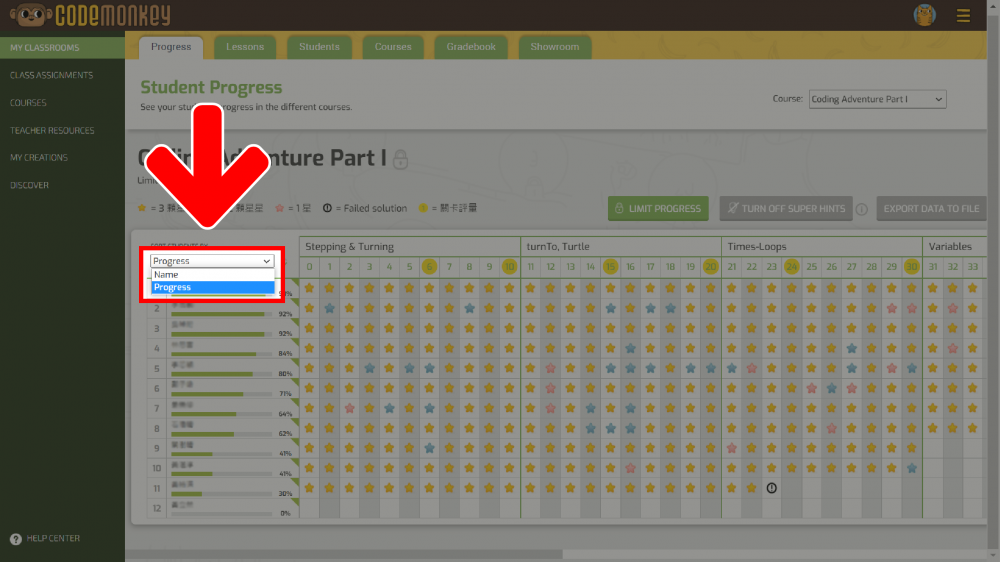Click challenge number 33 column header

(x=973, y=267)
